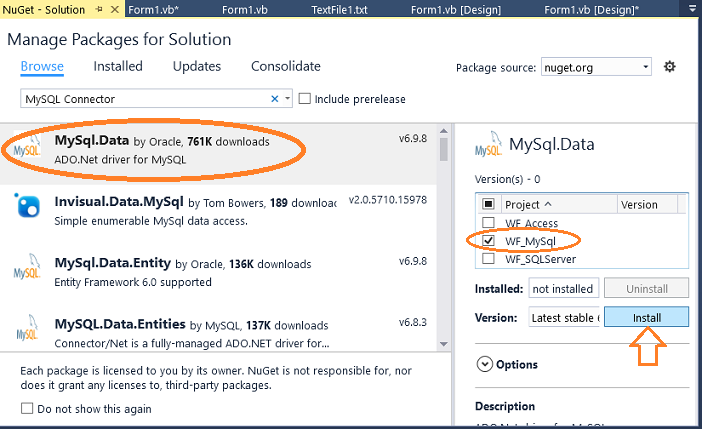This screenshot has width=702, height=429.
Task: Check the WF_SQLServer project checkbox
Action: [488, 259]
